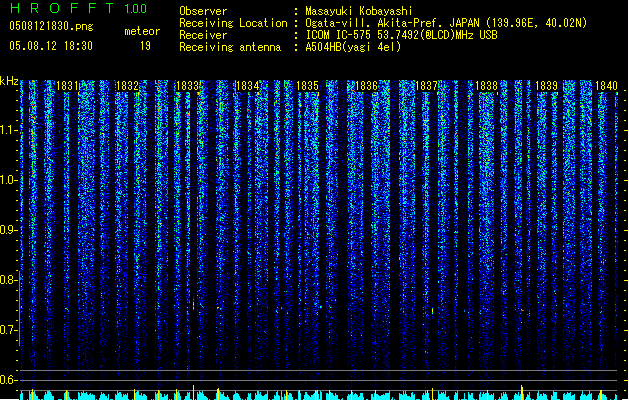Viewport: 629px width, 400px height.
Task: Click the 1833 time marker
Action: coord(188,86)
